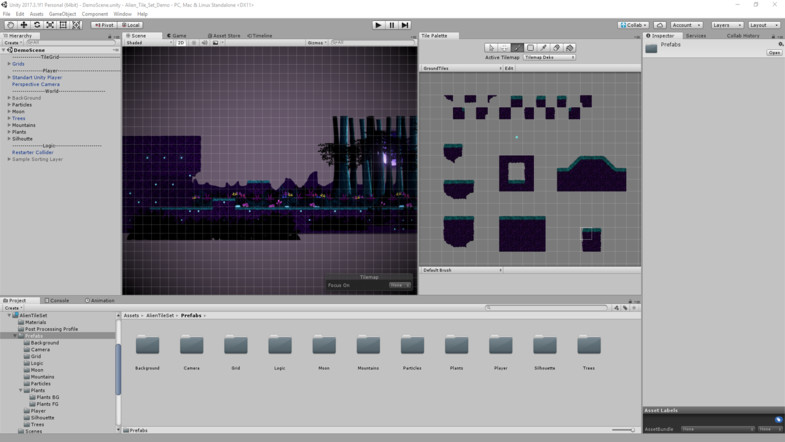Open the Default Brush dropdown

pyautogui.click(x=461, y=270)
